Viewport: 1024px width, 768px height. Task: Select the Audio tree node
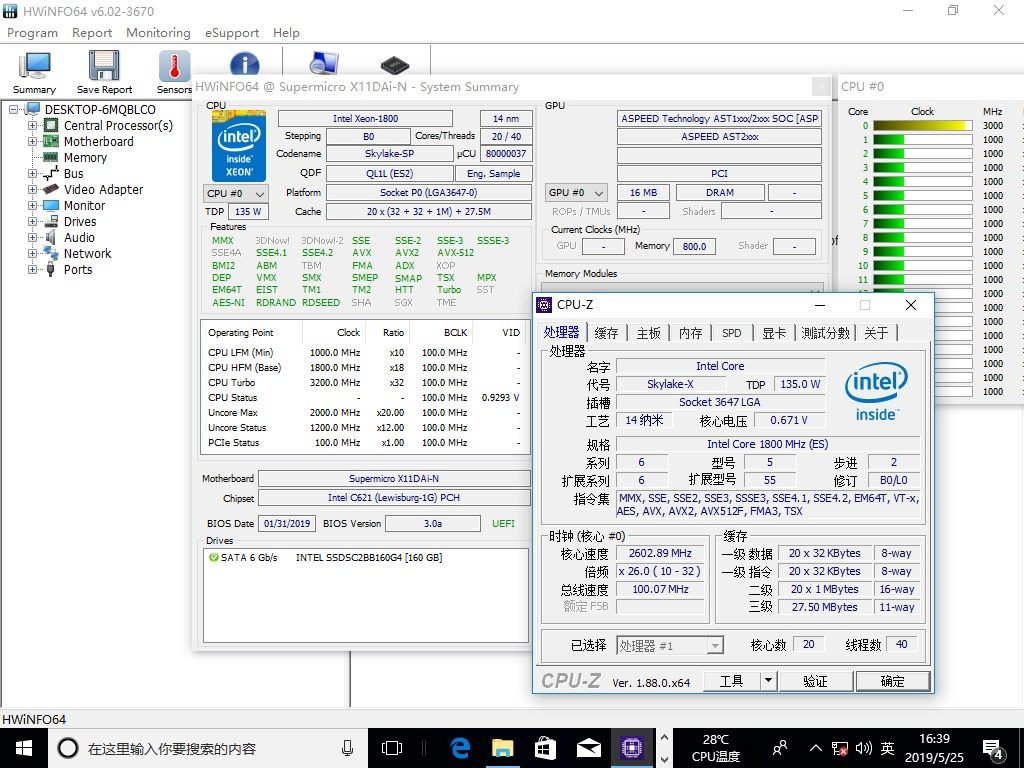click(x=79, y=238)
